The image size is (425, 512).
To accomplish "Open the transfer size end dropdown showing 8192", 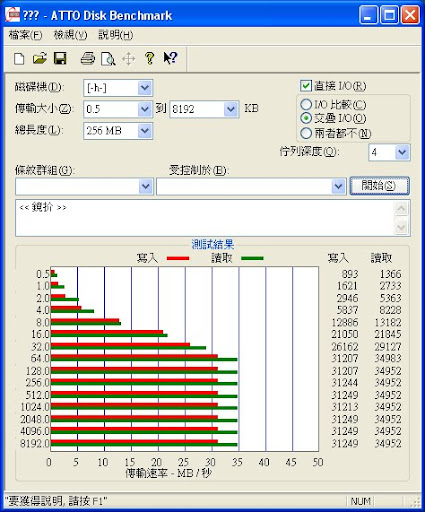I will click(x=231, y=109).
